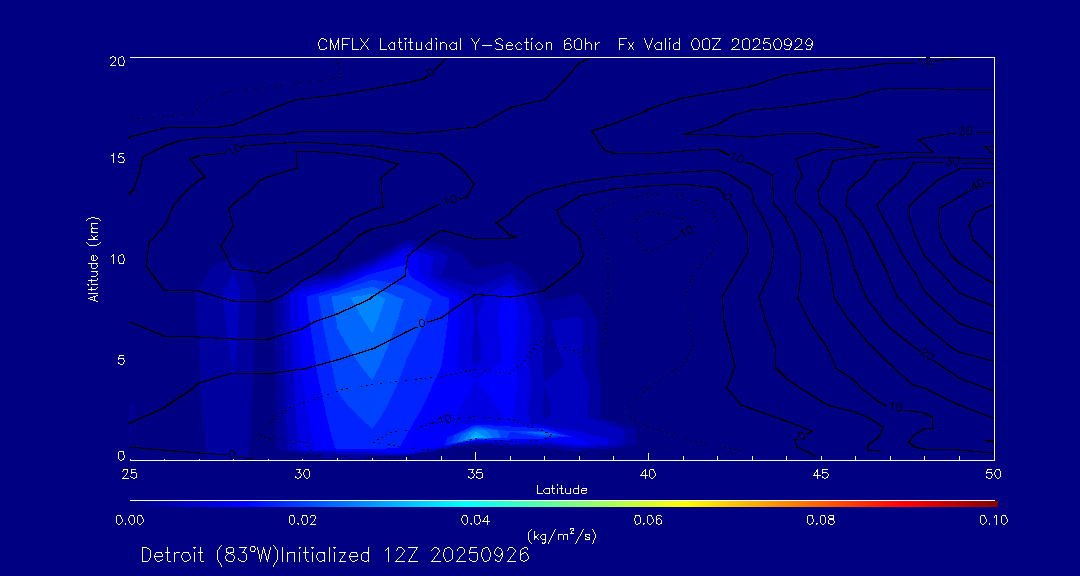Click the altitude 15 tick label
Viewport: 1080px width, 576px height.
click(x=116, y=160)
